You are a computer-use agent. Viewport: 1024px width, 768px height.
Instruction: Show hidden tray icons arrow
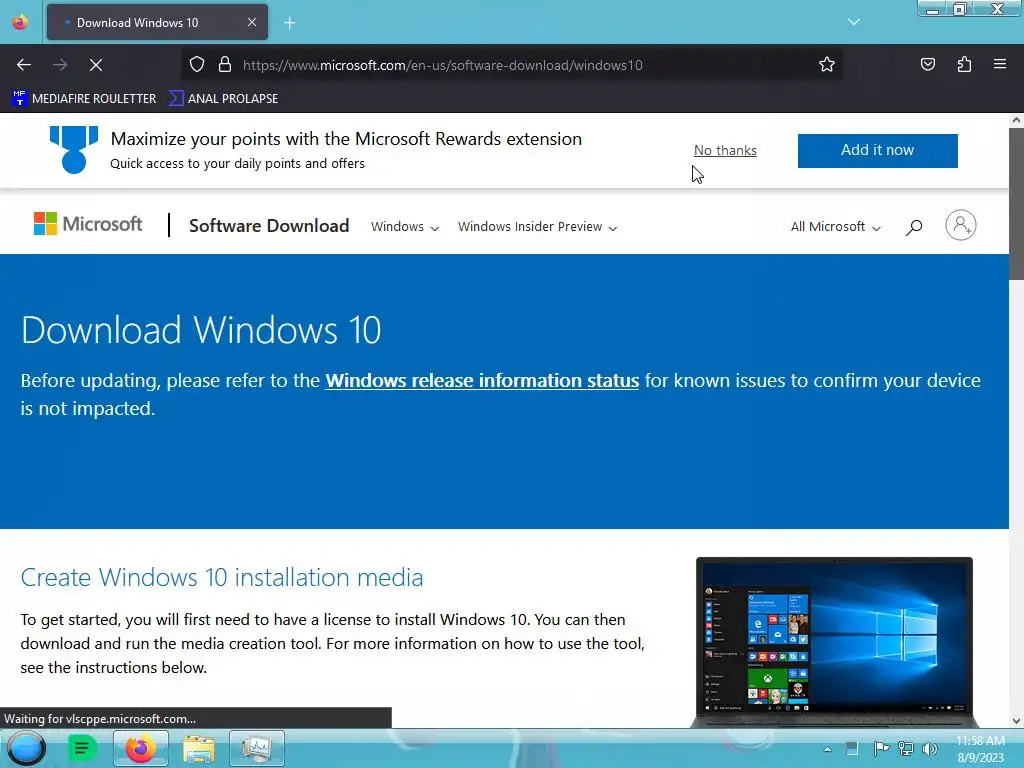pyautogui.click(x=827, y=749)
